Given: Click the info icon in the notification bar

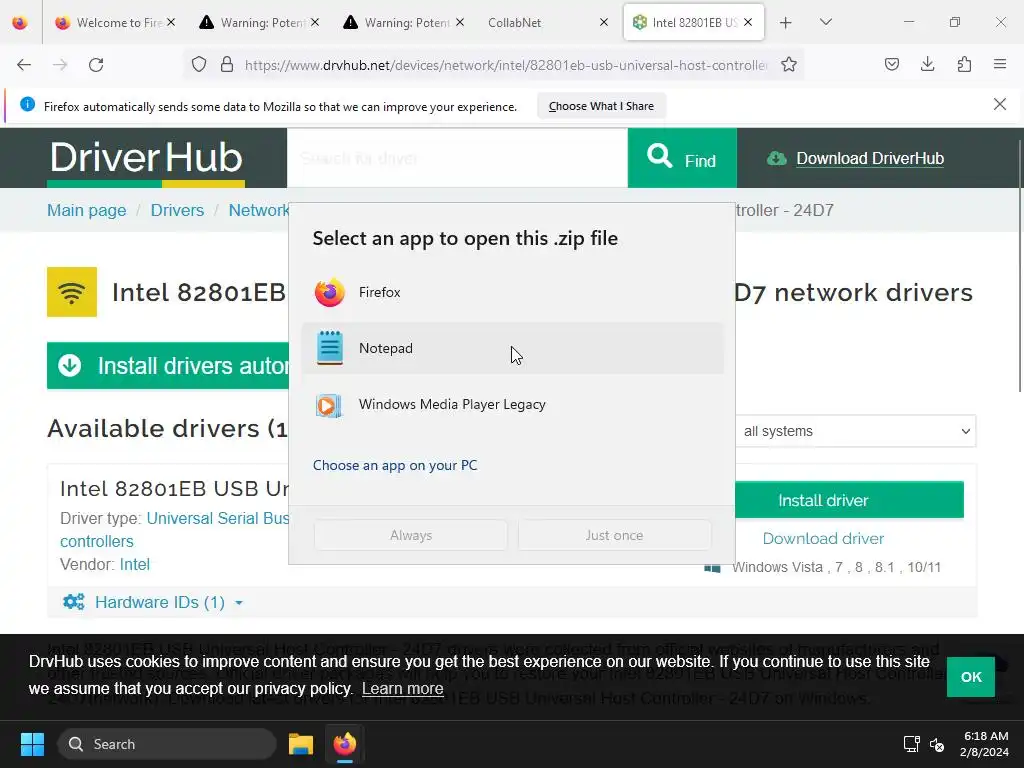Looking at the screenshot, I should pyautogui.click(x=27, y=104).
